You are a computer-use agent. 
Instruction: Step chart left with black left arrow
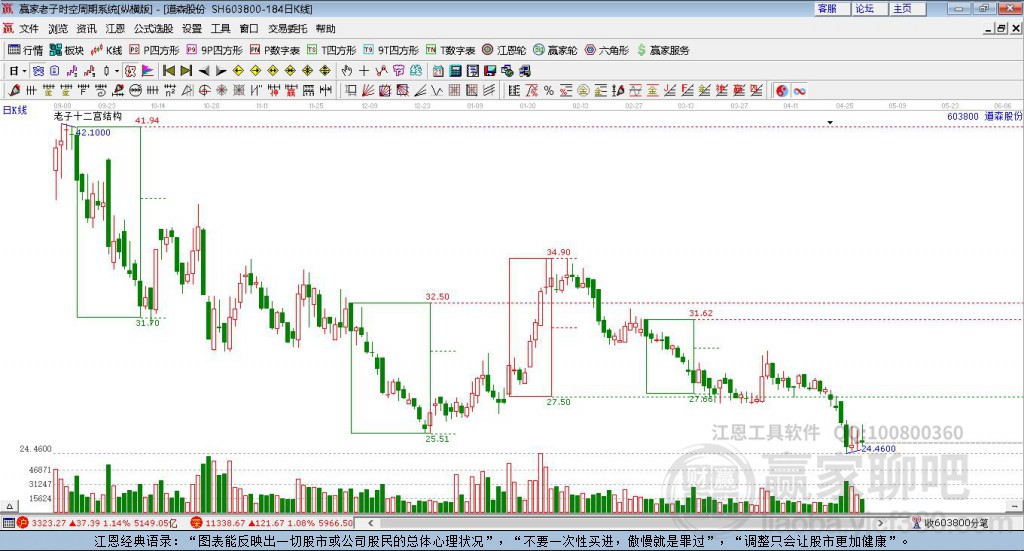point(204,71)
